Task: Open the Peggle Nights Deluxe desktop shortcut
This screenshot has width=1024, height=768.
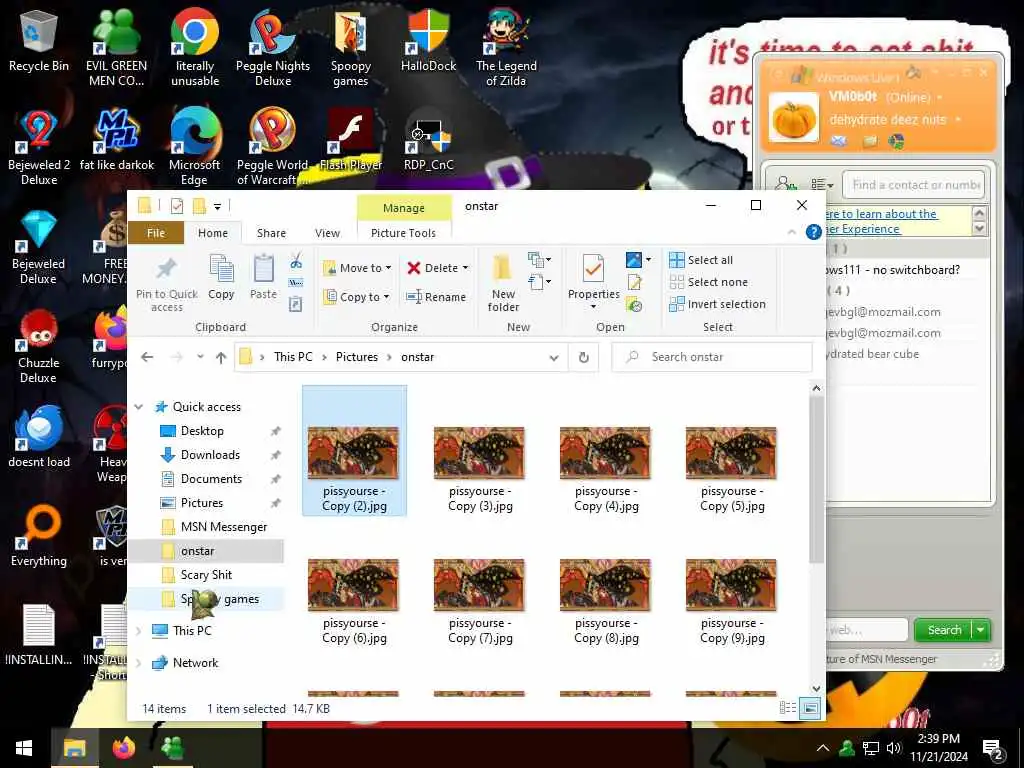Action: [x=273, y=49]
